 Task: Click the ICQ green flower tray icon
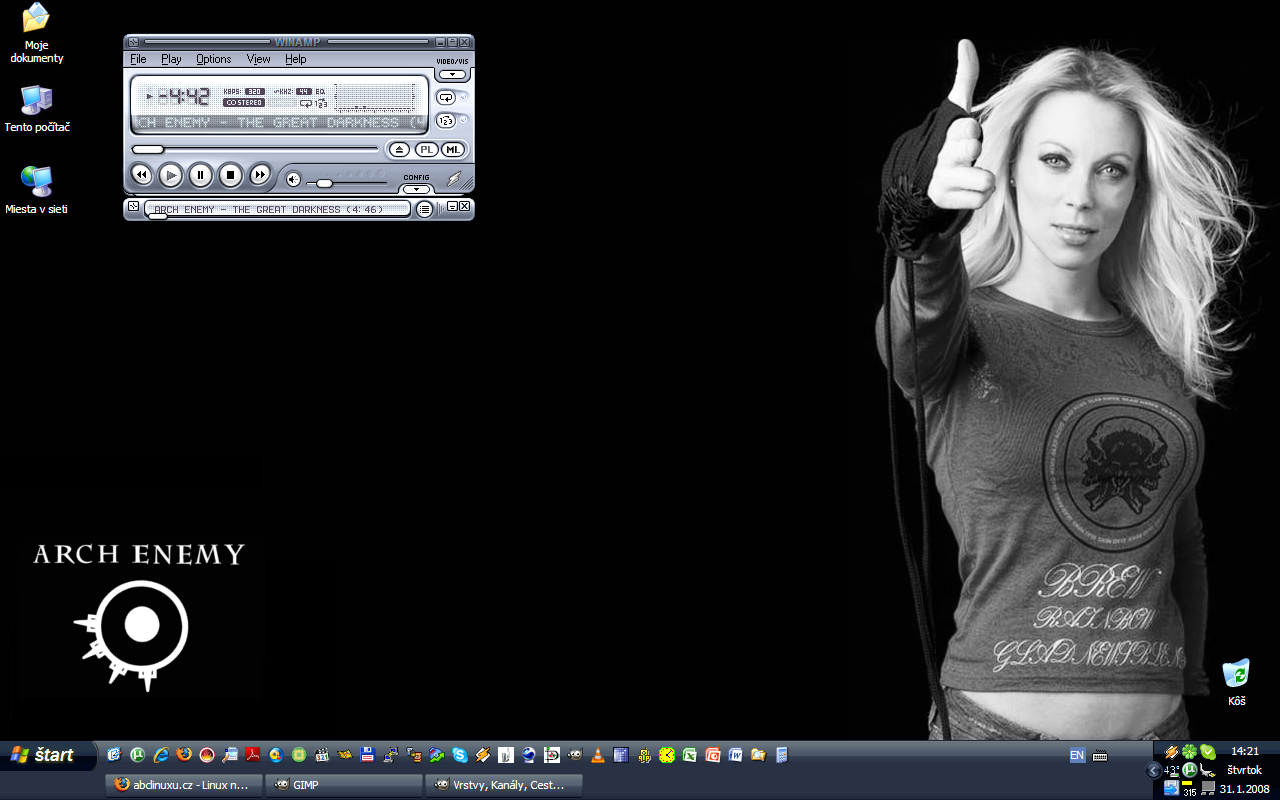point(1189,752)
